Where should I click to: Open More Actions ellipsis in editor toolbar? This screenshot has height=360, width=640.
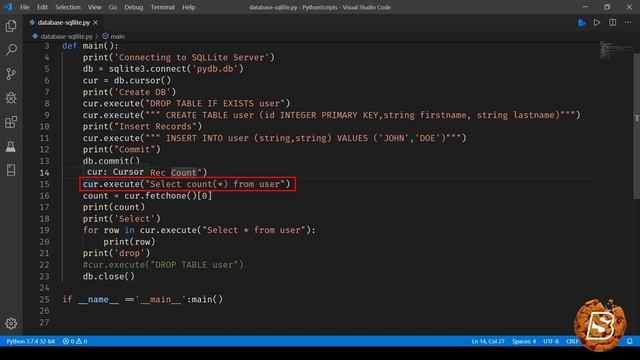[x=628, y=22]
